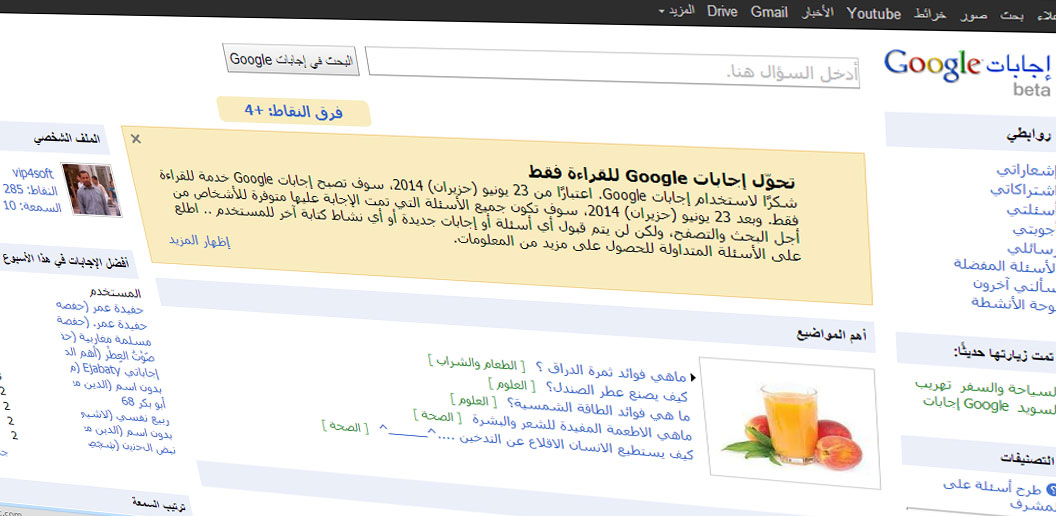Click the البحث في إجابات Google button
Screen dimensions: 1056x516
click(x=291, y=59)
